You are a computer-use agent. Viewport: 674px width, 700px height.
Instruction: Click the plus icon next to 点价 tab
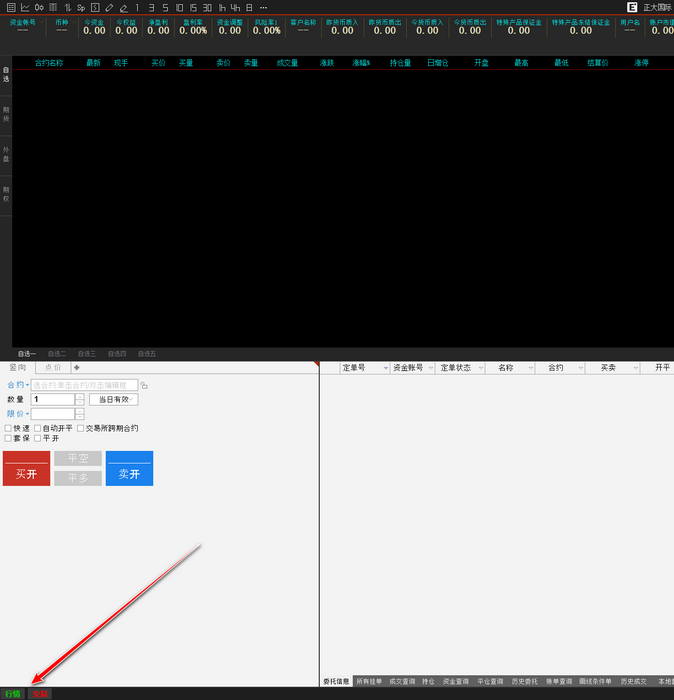(77, 368)
